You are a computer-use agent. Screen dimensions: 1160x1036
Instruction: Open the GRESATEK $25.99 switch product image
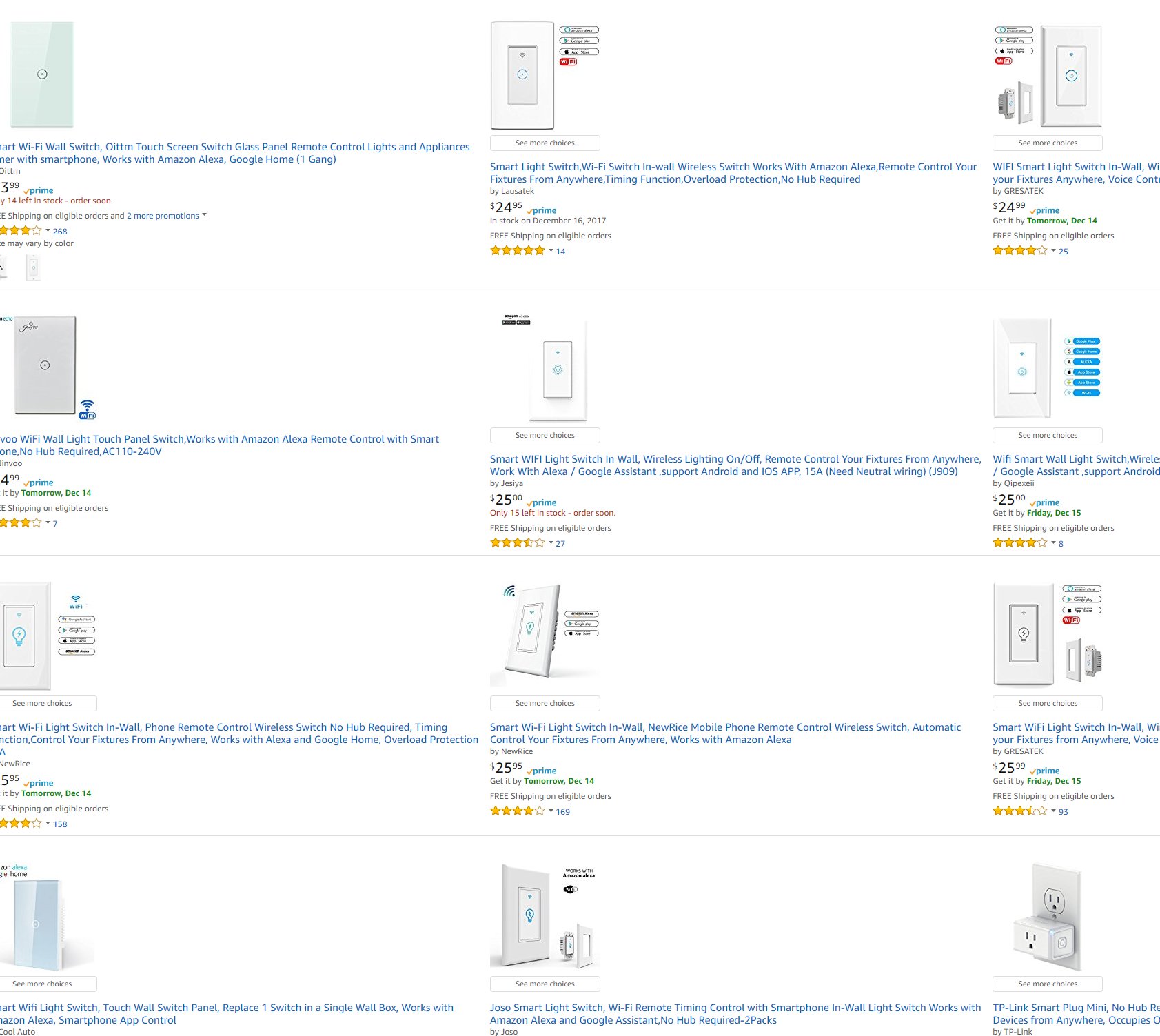click(x=1048, y=636)
